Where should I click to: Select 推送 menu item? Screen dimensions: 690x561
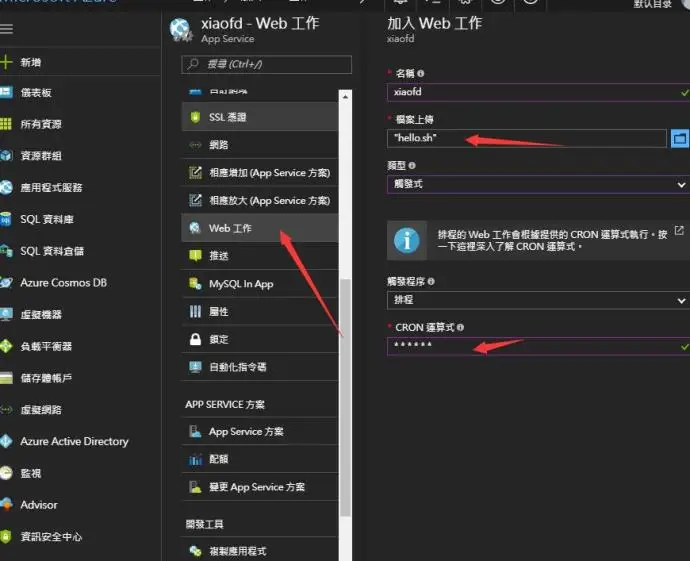click(x=260, y=256)
